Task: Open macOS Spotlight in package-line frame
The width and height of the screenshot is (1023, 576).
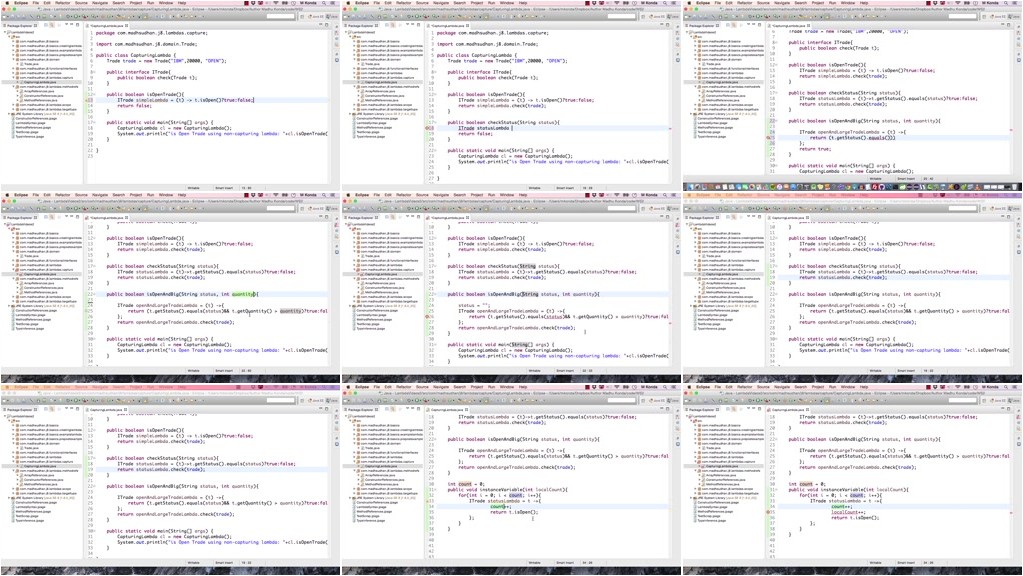Action: click(x=324, y=3)
